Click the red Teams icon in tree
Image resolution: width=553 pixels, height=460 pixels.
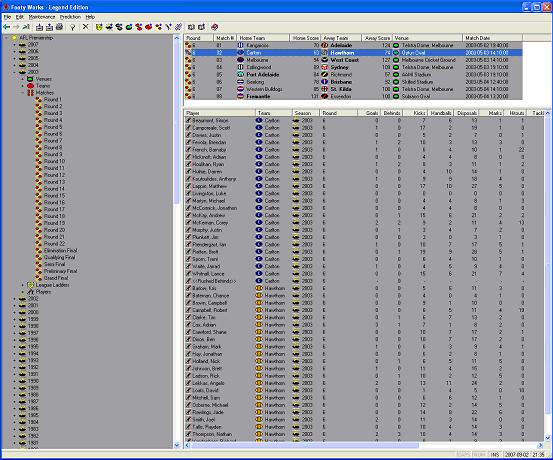pos(30,86)
